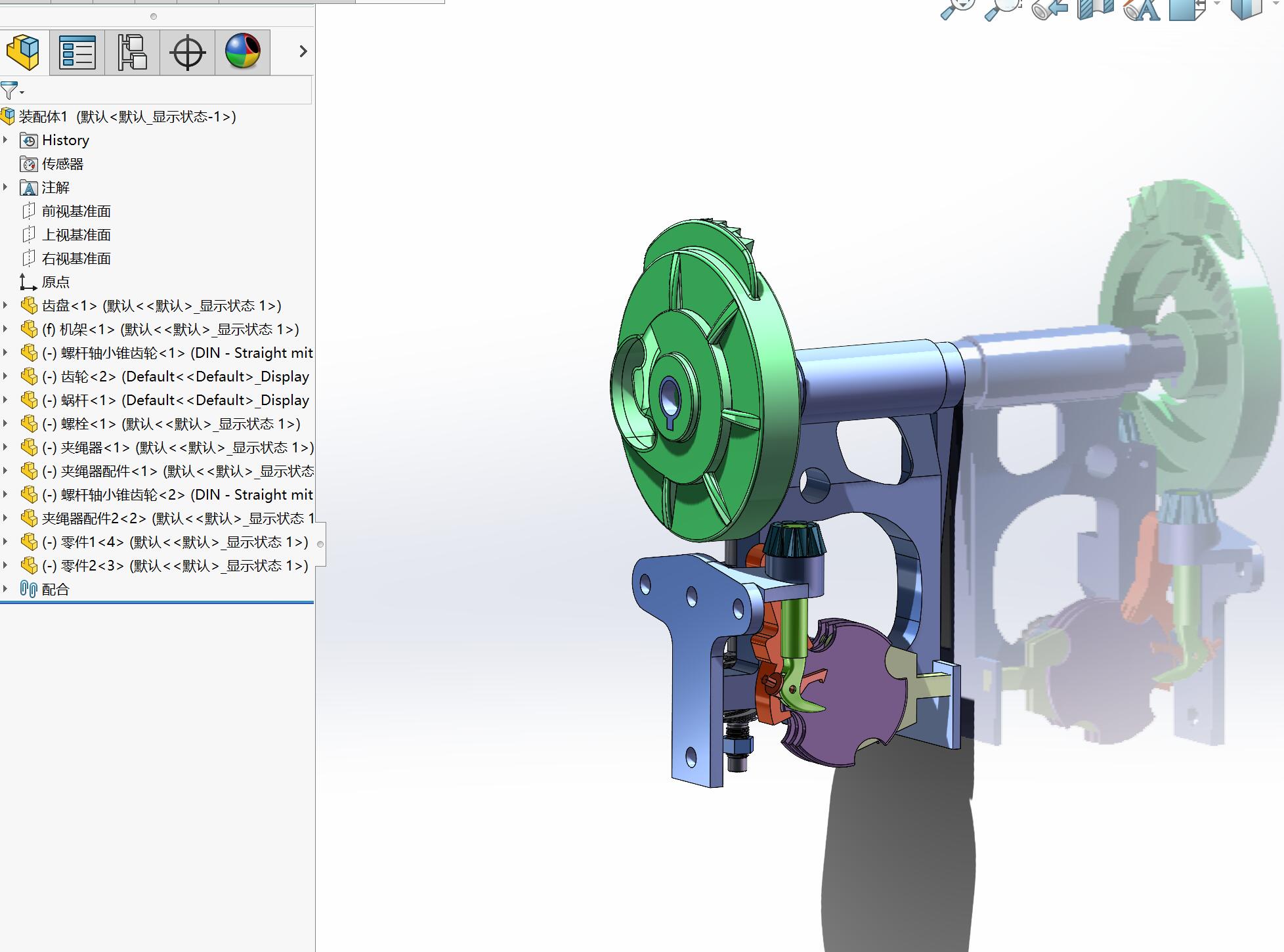Viewport: 1284px width, 952px height.
Task: Open the DisplayManager color sphere tab
Action: pyautogui.click(x=242, y=52)
